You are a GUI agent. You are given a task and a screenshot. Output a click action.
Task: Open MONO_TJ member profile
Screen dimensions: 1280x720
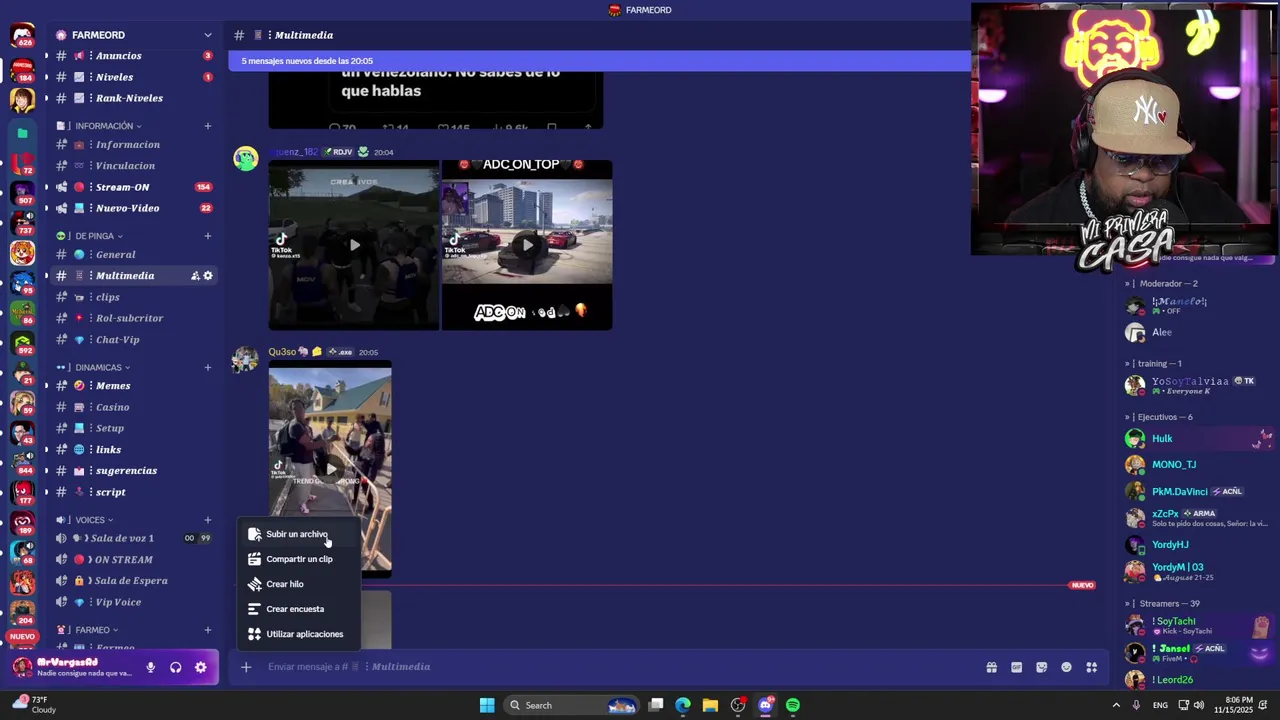click(x=1198, y=465)
